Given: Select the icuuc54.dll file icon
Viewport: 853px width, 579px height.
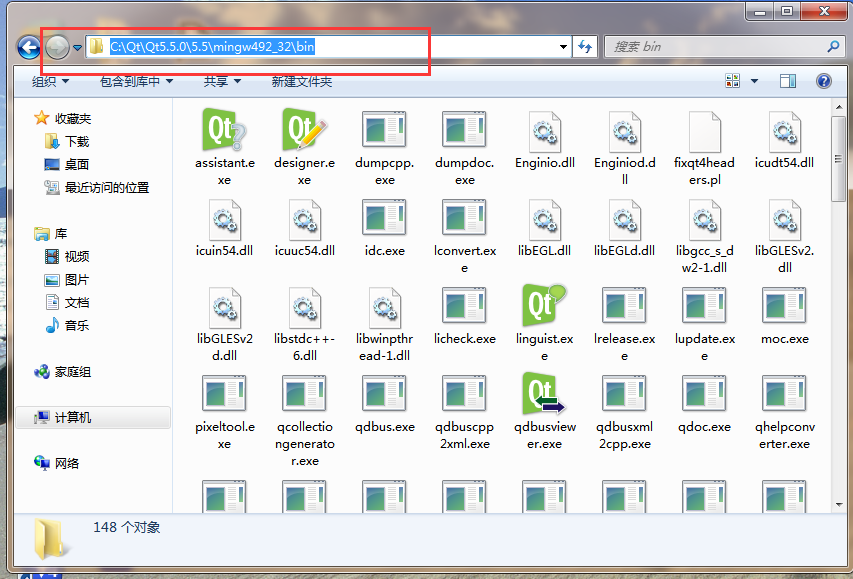Looking at the screenshot, I should click(304, 220).
